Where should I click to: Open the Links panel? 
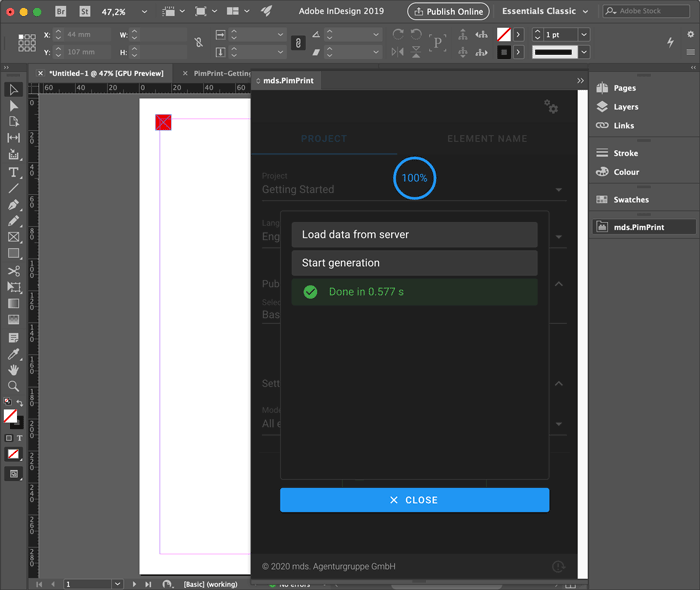tap(623, 125)
